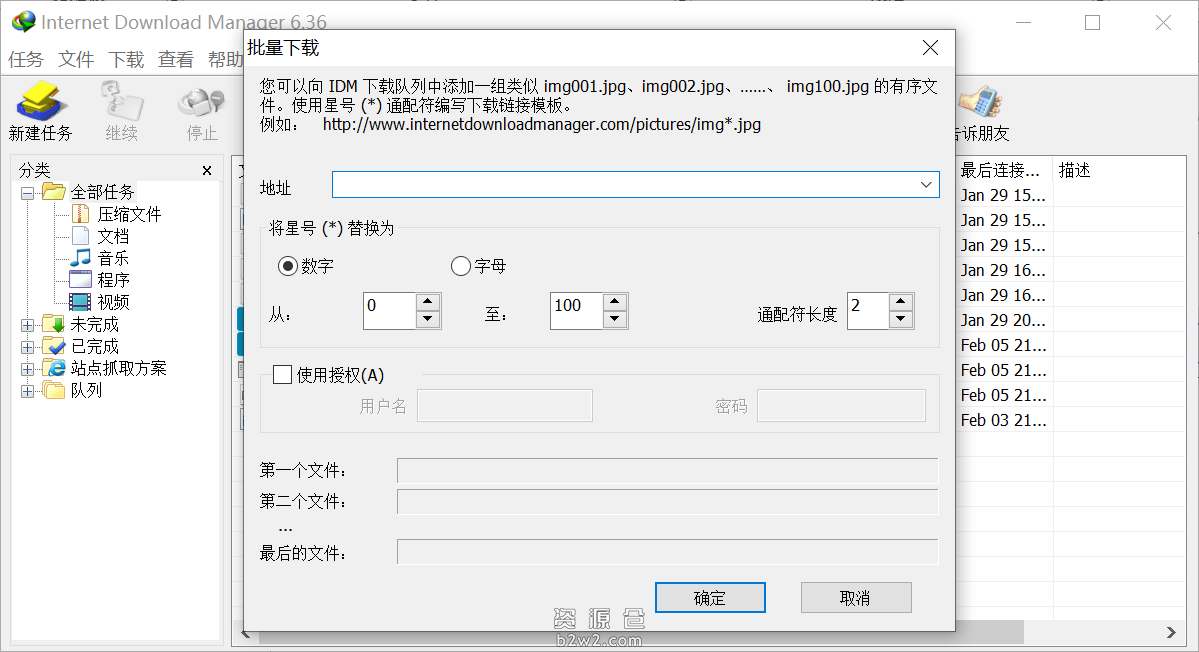
Task: Select the 数字 radio button
Action: pos(288,266)
